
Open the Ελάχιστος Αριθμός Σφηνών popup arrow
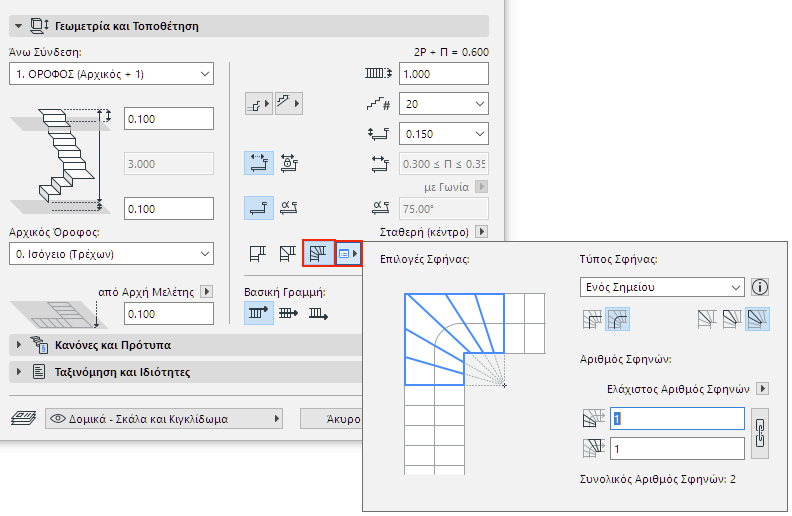tap(763, 388)
